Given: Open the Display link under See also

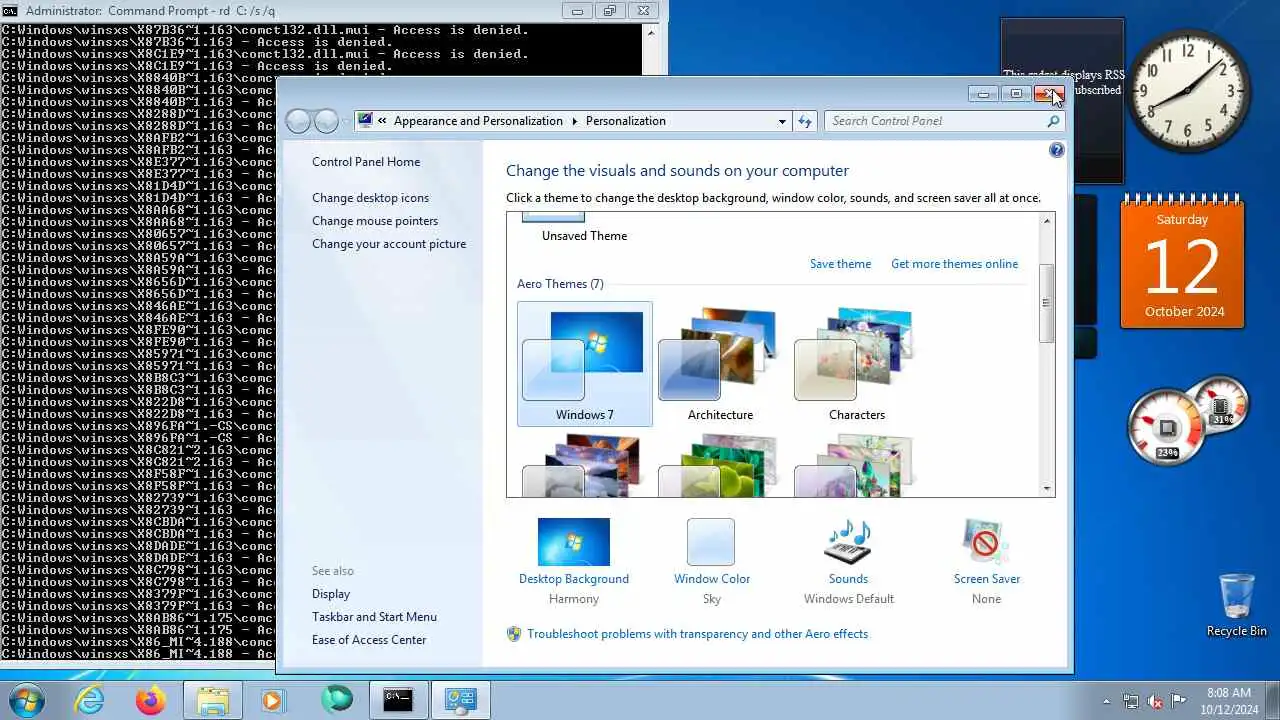Looking at the screenshot, I should click(331, 594).
